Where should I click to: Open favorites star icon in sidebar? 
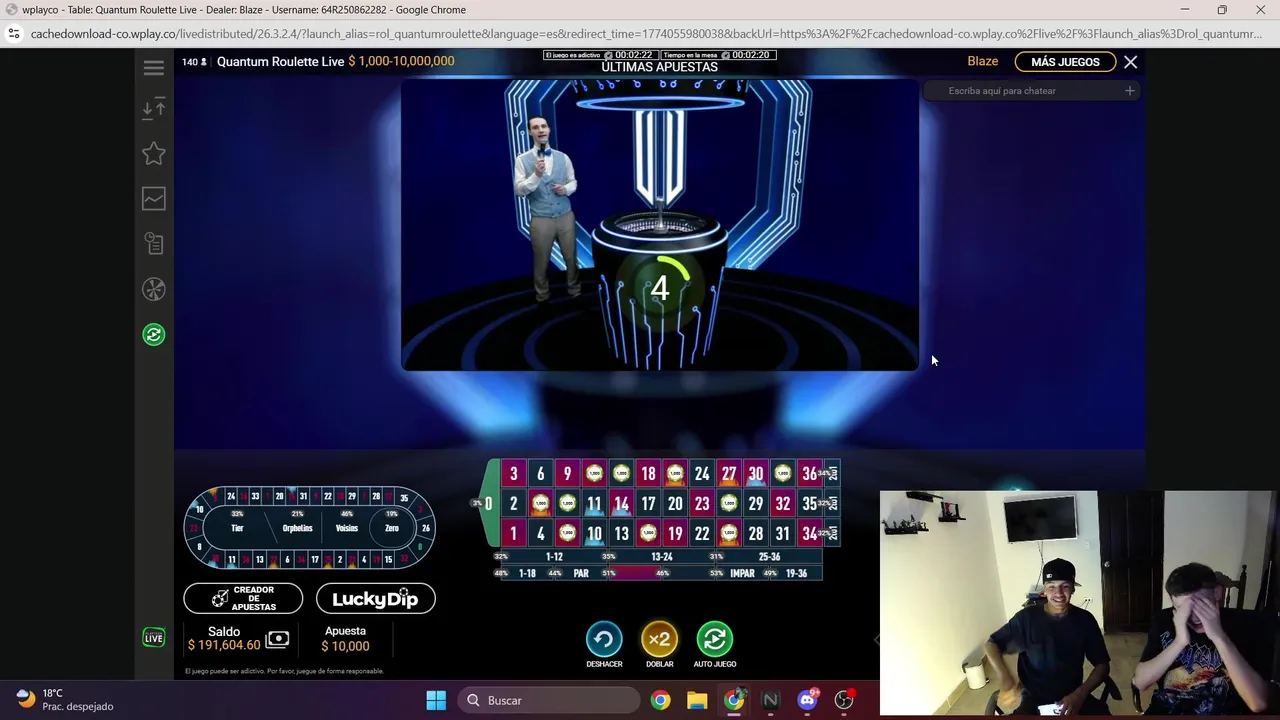tap(153, 153)
